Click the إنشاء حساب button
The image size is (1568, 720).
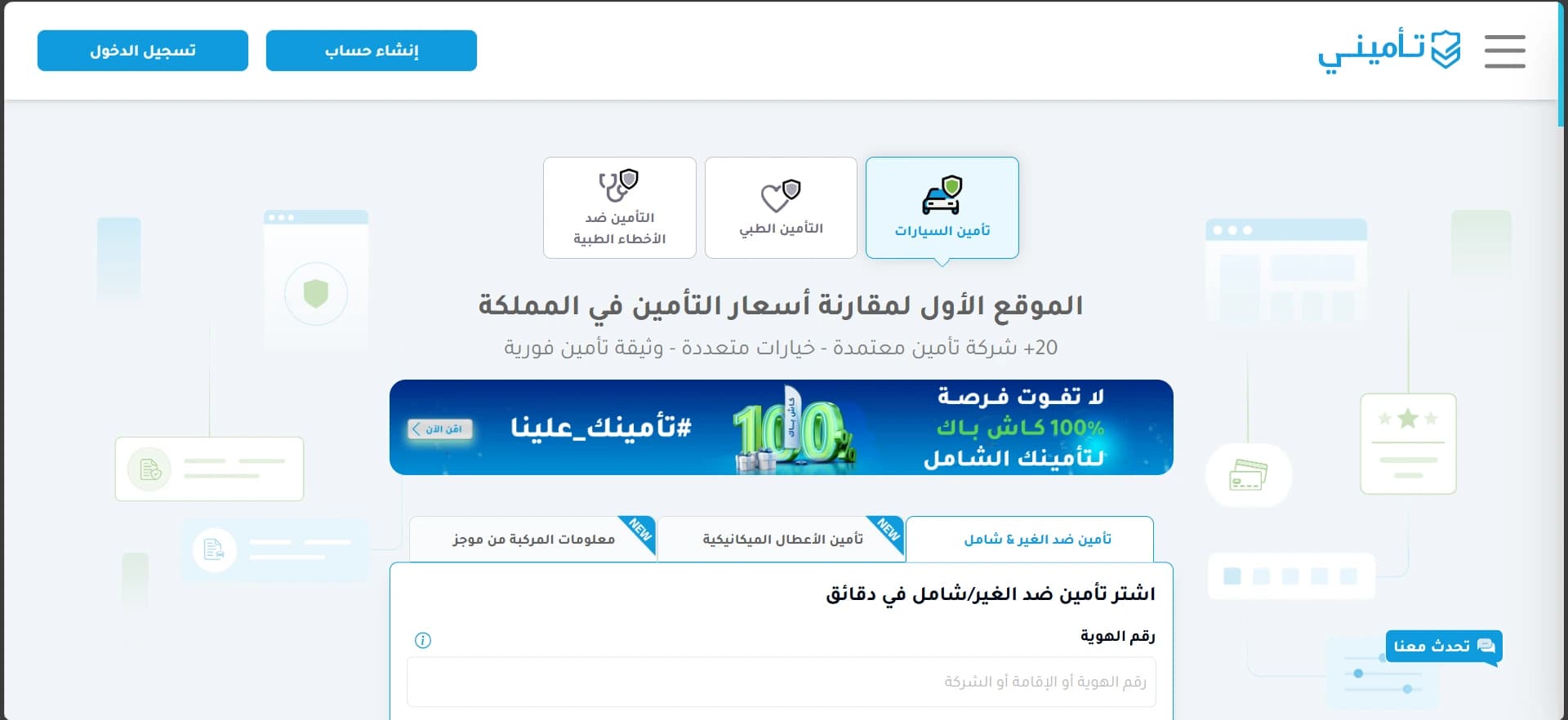tap(372, 51)
